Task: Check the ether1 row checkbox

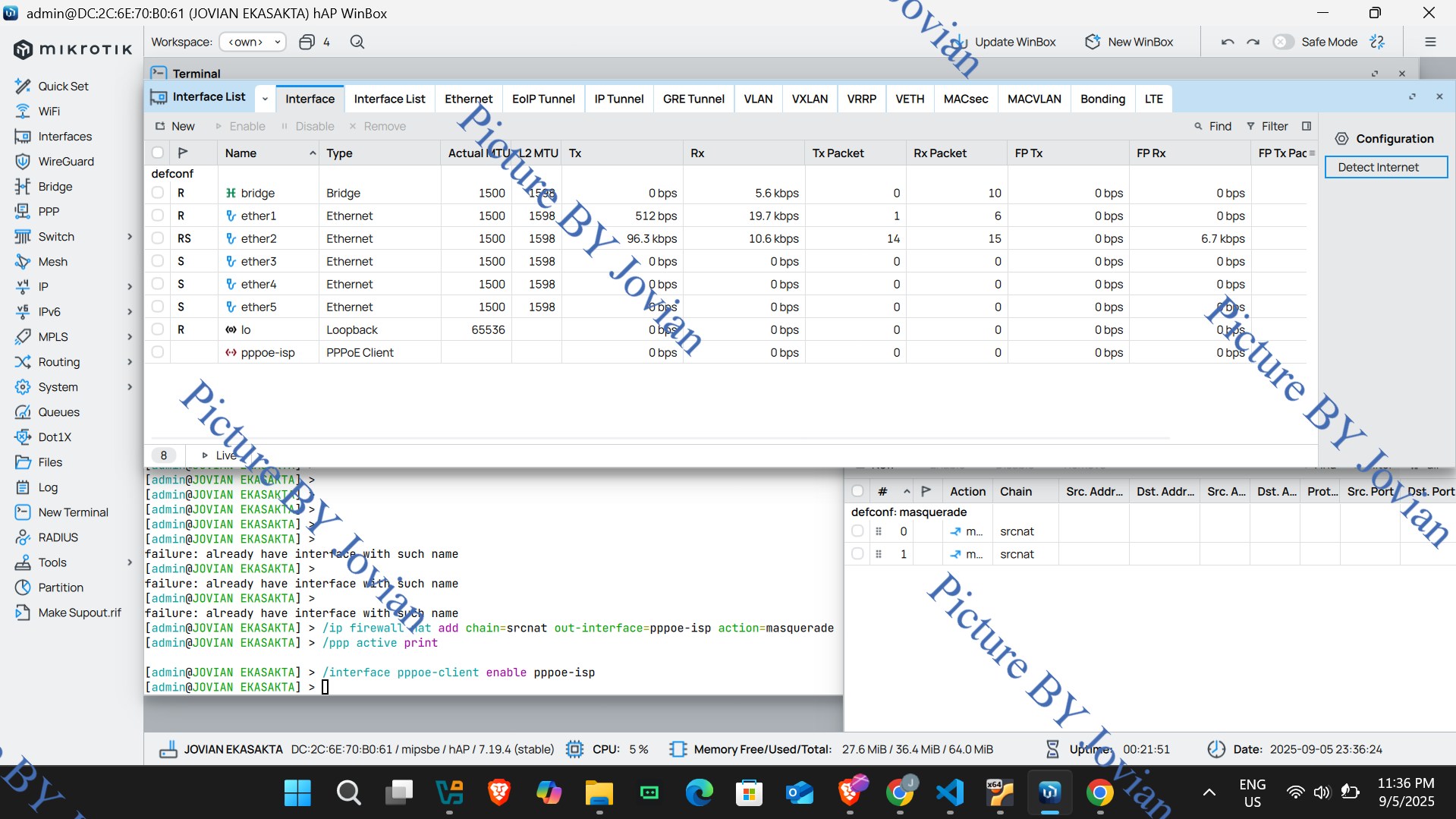Action: point(157,216)
